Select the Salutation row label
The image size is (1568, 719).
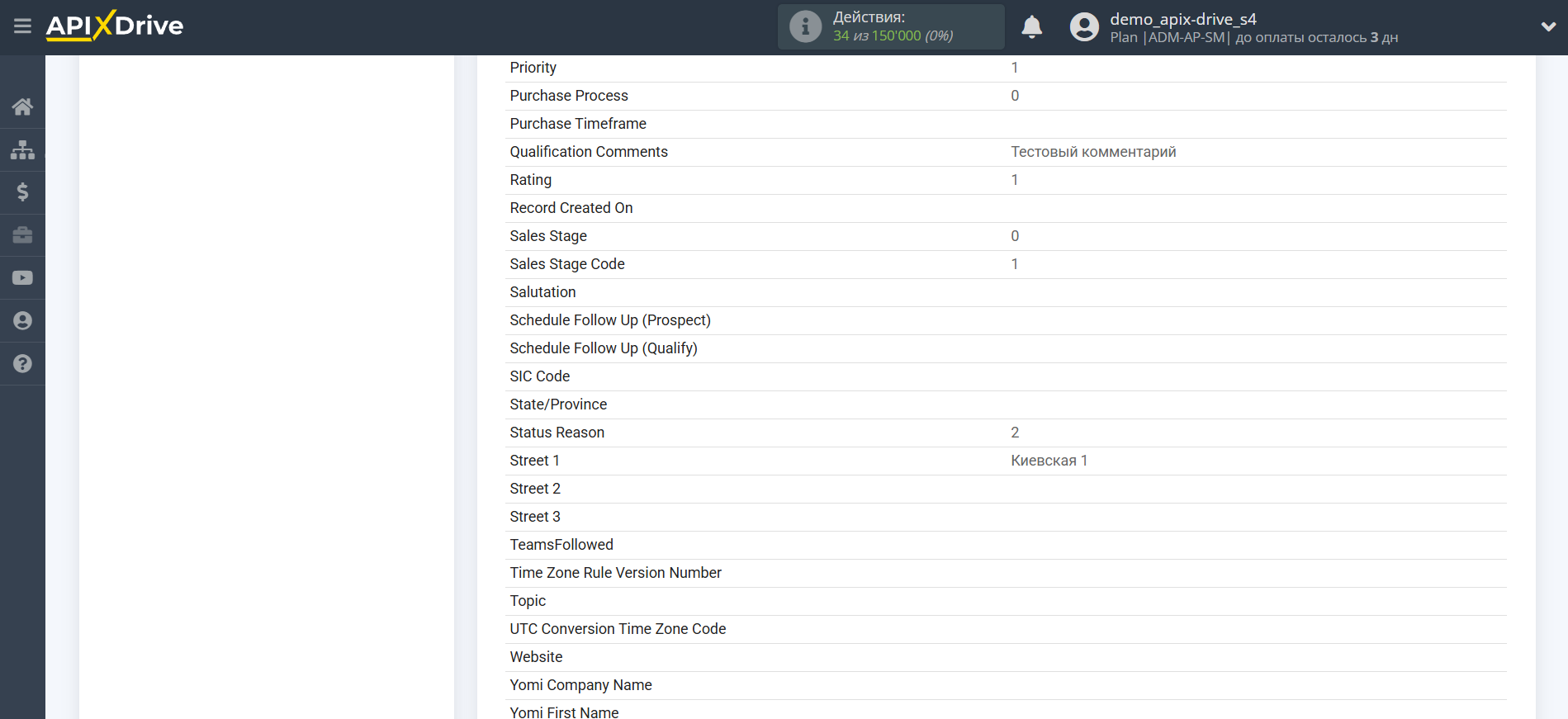point(542,292)
